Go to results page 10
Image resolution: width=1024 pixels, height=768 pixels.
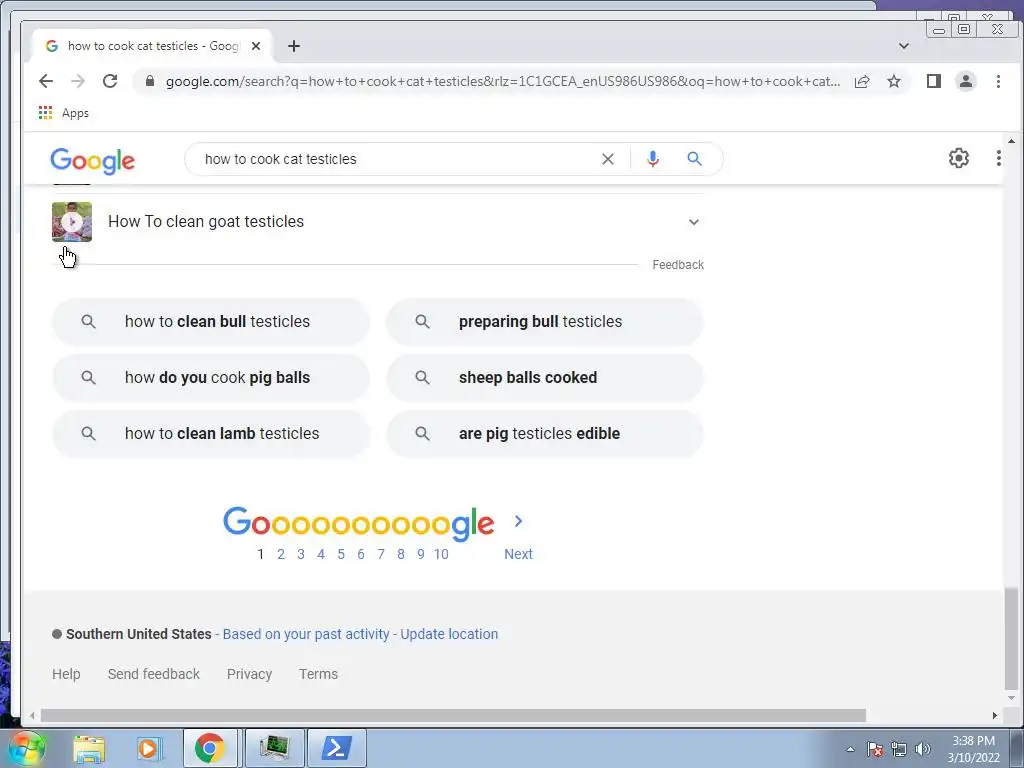[441, 554]
